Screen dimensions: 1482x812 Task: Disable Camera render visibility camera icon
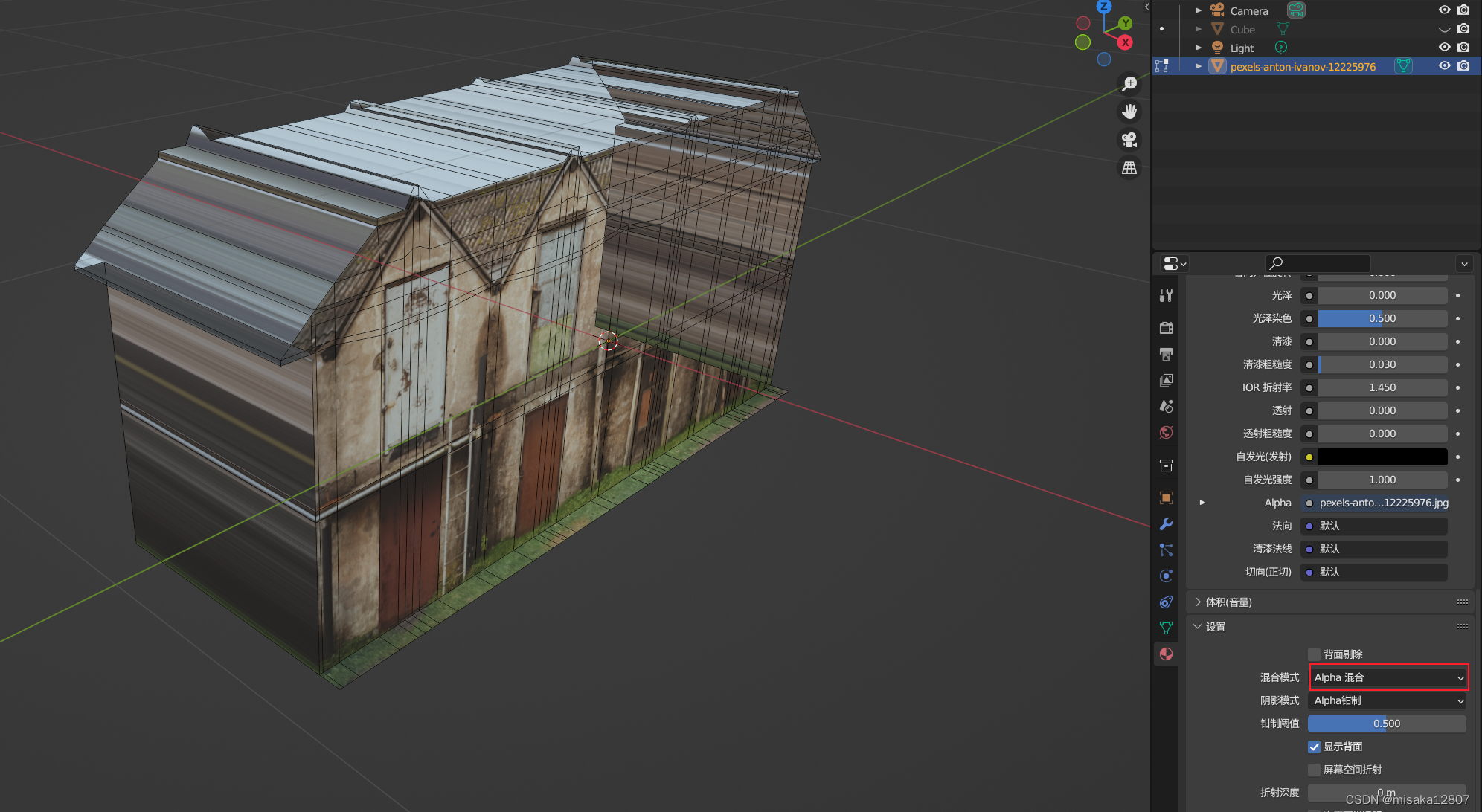coord(1463,10)
